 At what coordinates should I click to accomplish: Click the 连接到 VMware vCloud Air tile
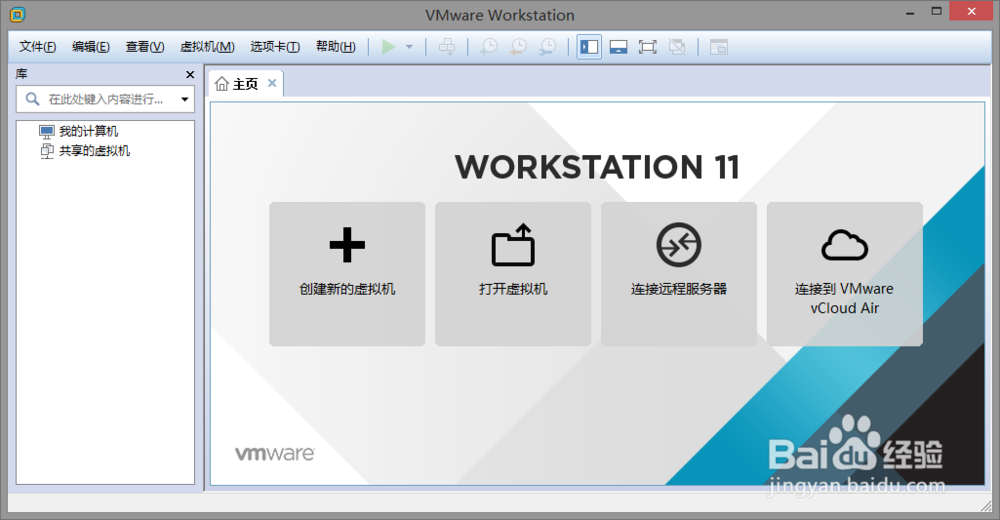pyautogui.click(x=844, y=274)
